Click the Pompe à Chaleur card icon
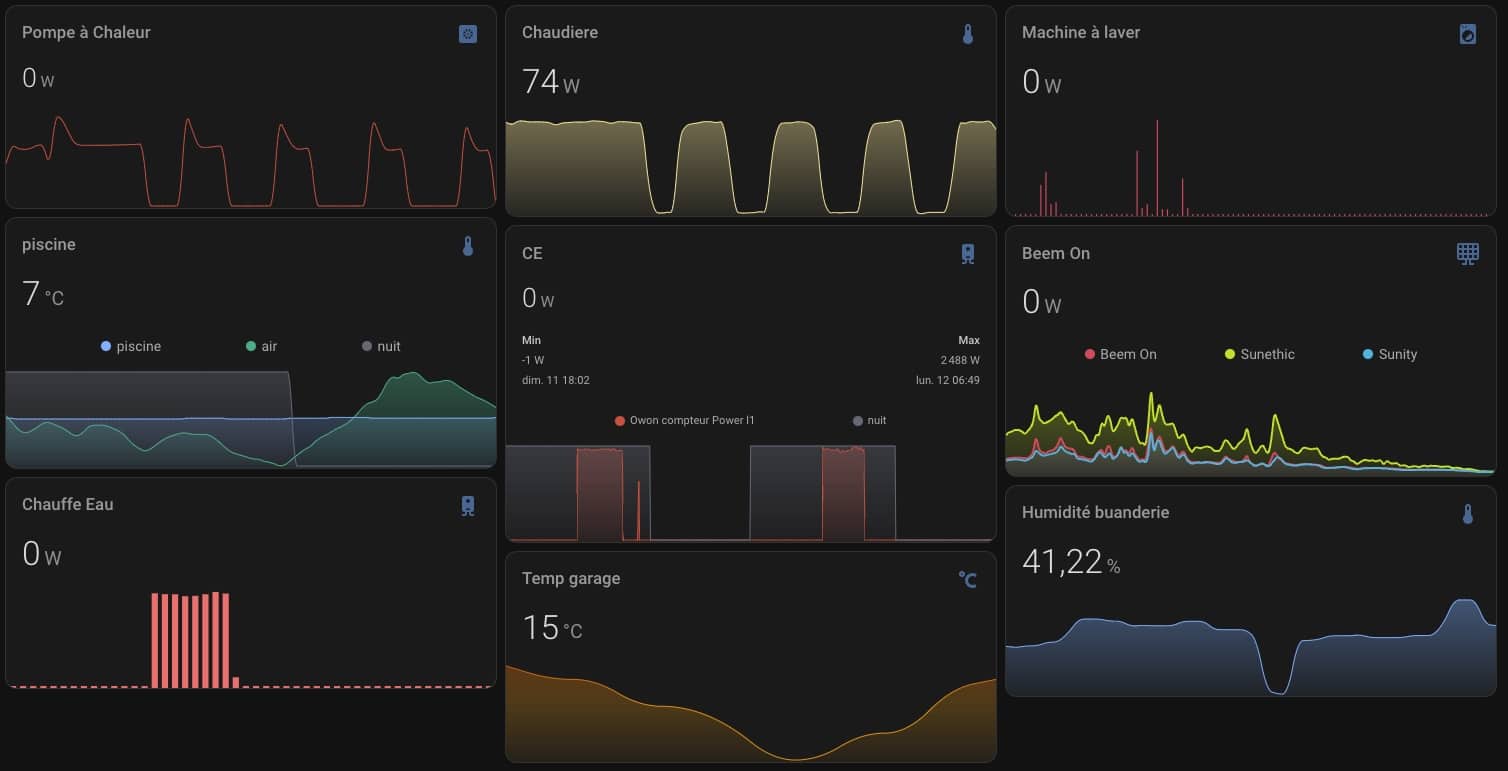This screenshot has height=771, width=1508. point(468,34)
